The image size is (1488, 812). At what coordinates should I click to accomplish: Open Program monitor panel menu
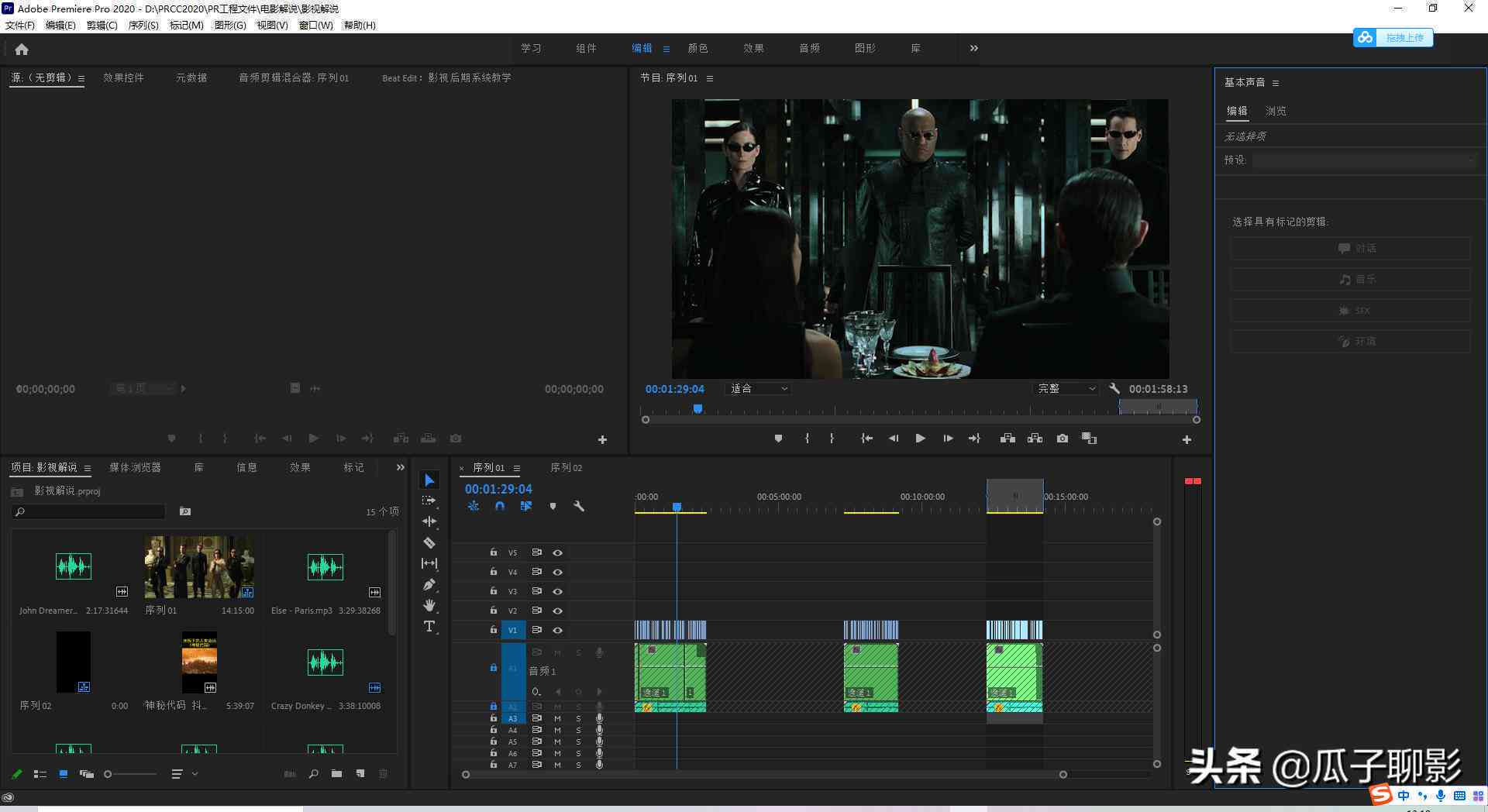(x=710, y=78)
